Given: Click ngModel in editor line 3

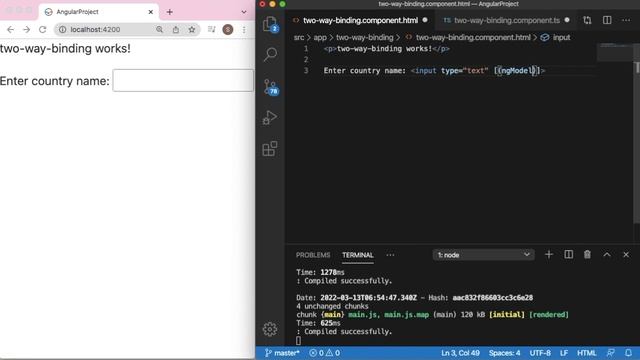Looking at the screenshot, I should click(x=518, y=71).
